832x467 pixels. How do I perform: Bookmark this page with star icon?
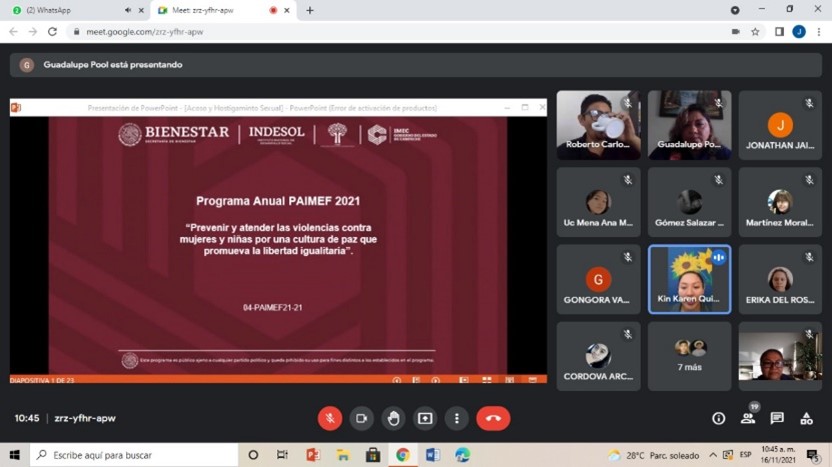click(755, 32)
